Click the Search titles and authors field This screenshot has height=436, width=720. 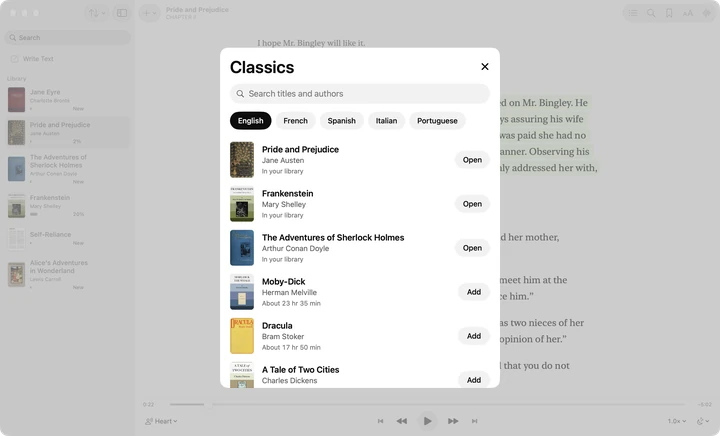[x=360, y=94]
